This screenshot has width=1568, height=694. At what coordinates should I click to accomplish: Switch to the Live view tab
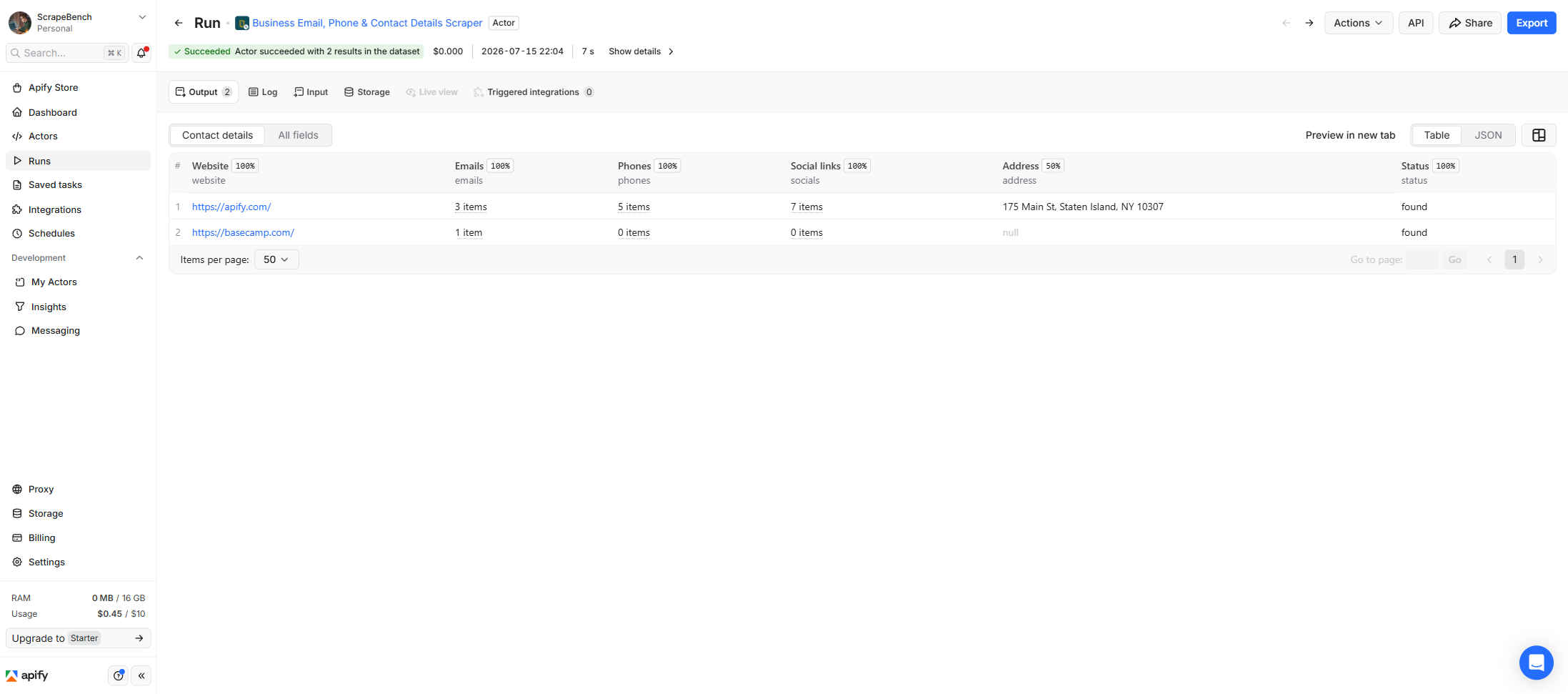pyautogui.click(x=431, y=92)
